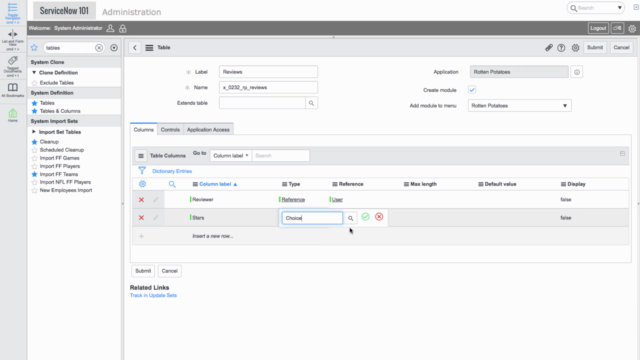Open Go to Column label dropdown
Screen dimensions: 640x360
(231, 156)
